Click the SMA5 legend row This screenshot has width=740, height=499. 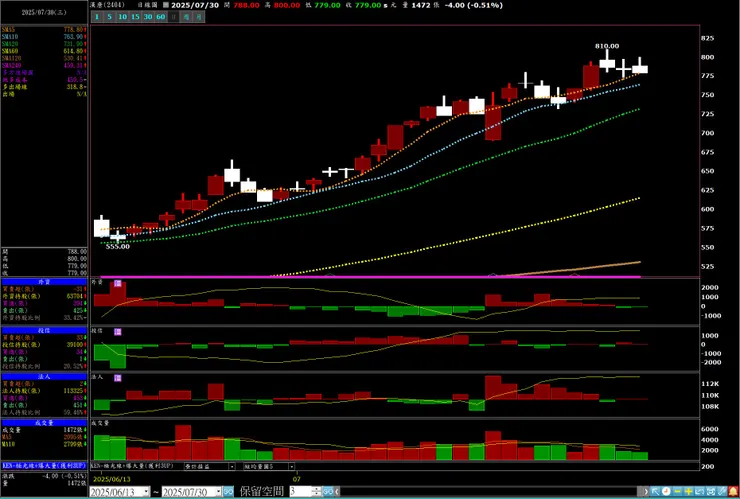(44, 29)
